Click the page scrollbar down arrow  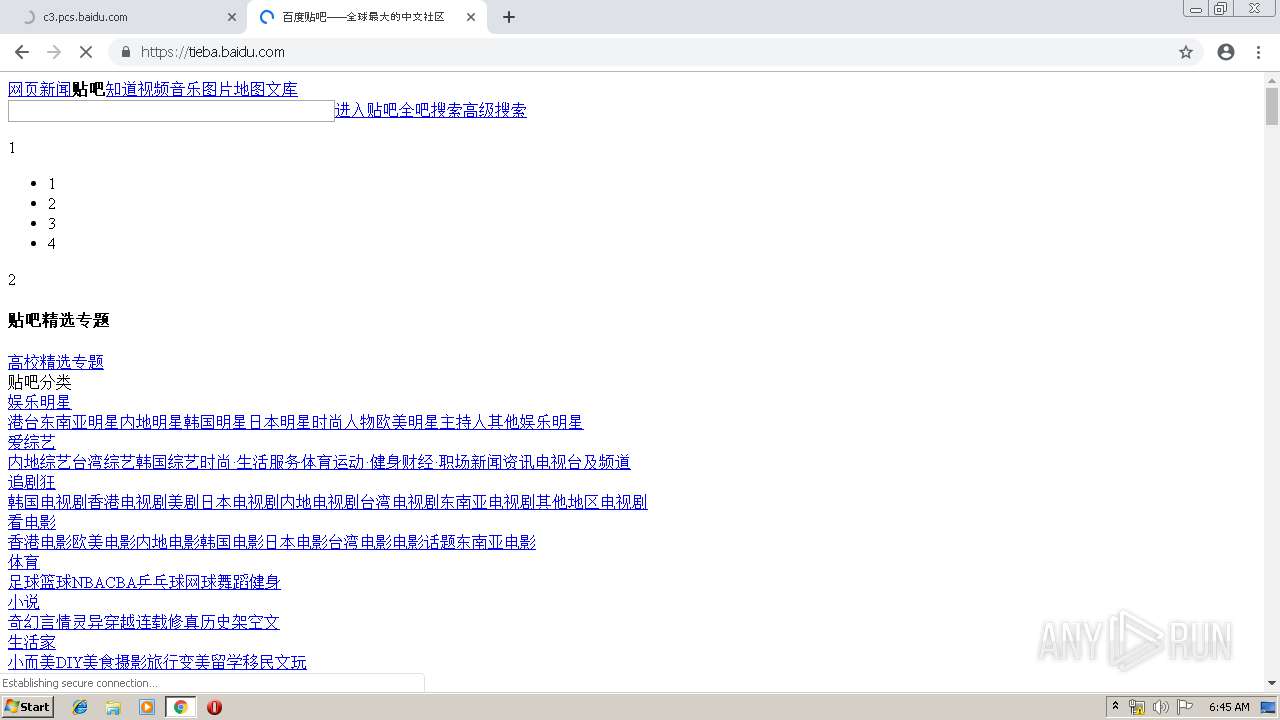(1272, 683)
